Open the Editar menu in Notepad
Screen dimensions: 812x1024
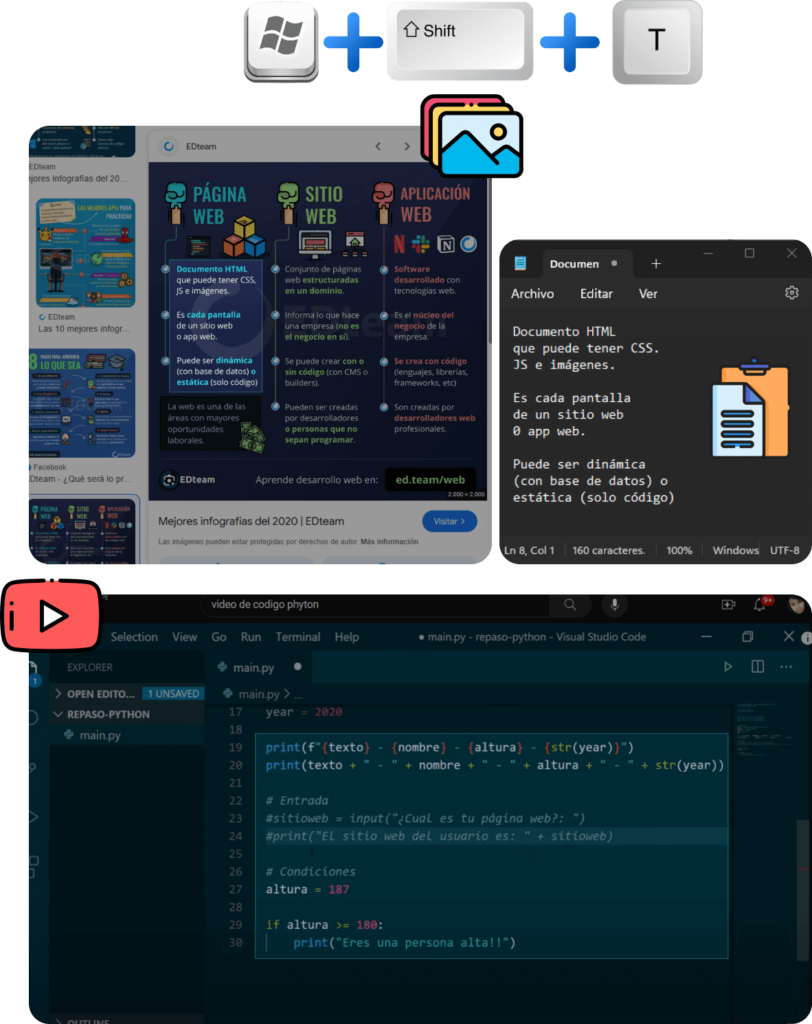click(595, 293)
